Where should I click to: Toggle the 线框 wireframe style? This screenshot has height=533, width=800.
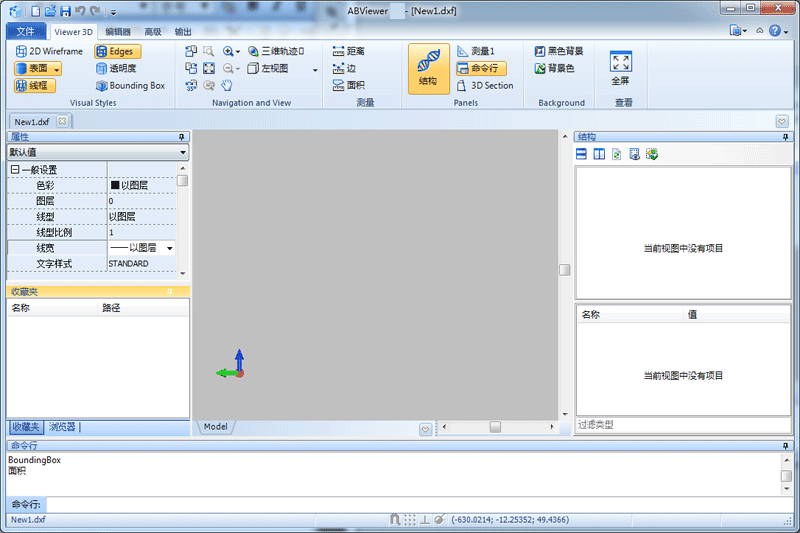(35, 86)
